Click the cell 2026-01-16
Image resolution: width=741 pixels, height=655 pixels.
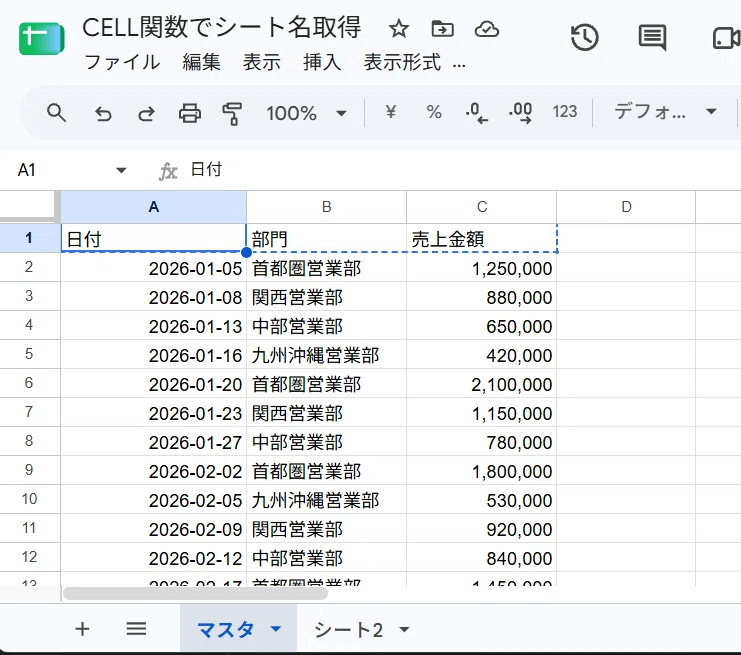(154, 355)
